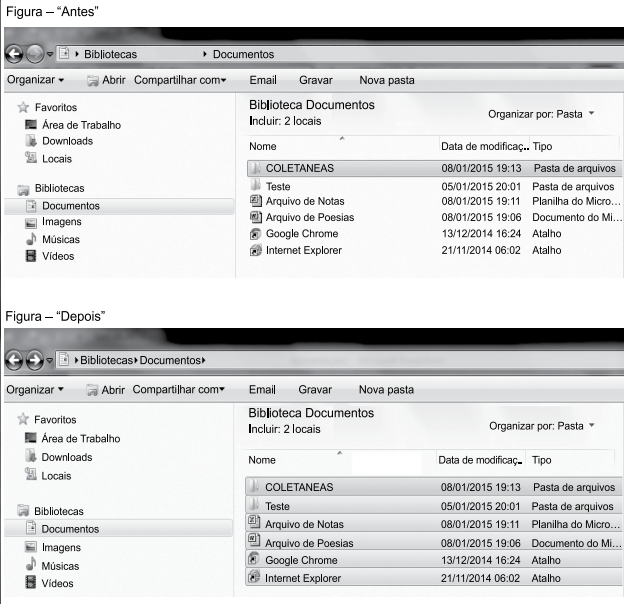Screen dimensions: 626x604
Task: Select Arquivo de Notas in the "Antes" list
Action: [304, 201]
